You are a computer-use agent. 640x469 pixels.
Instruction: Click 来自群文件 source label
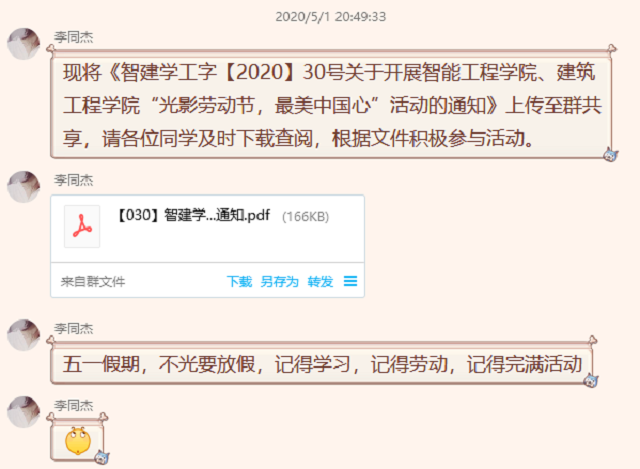(x=93, y=281)
